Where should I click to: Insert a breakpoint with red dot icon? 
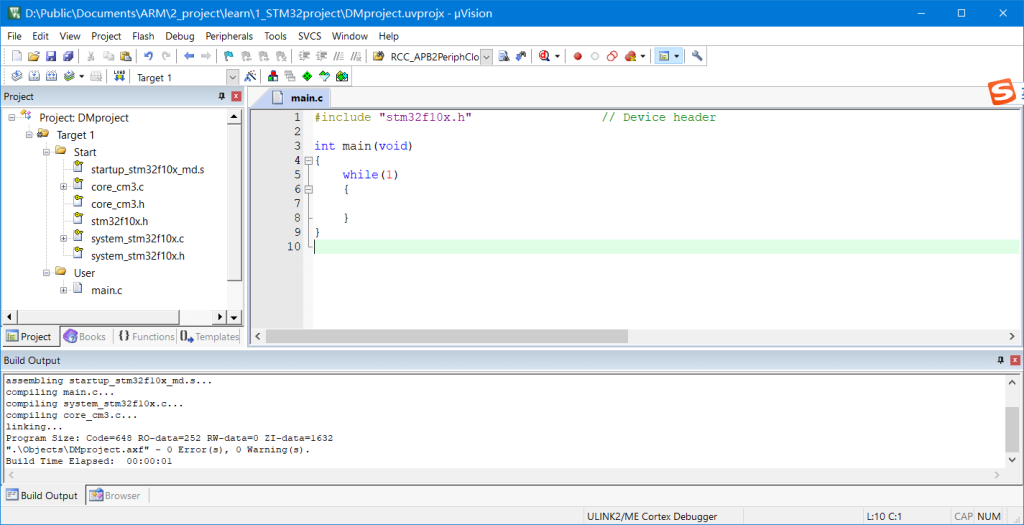tap(577, 56)
